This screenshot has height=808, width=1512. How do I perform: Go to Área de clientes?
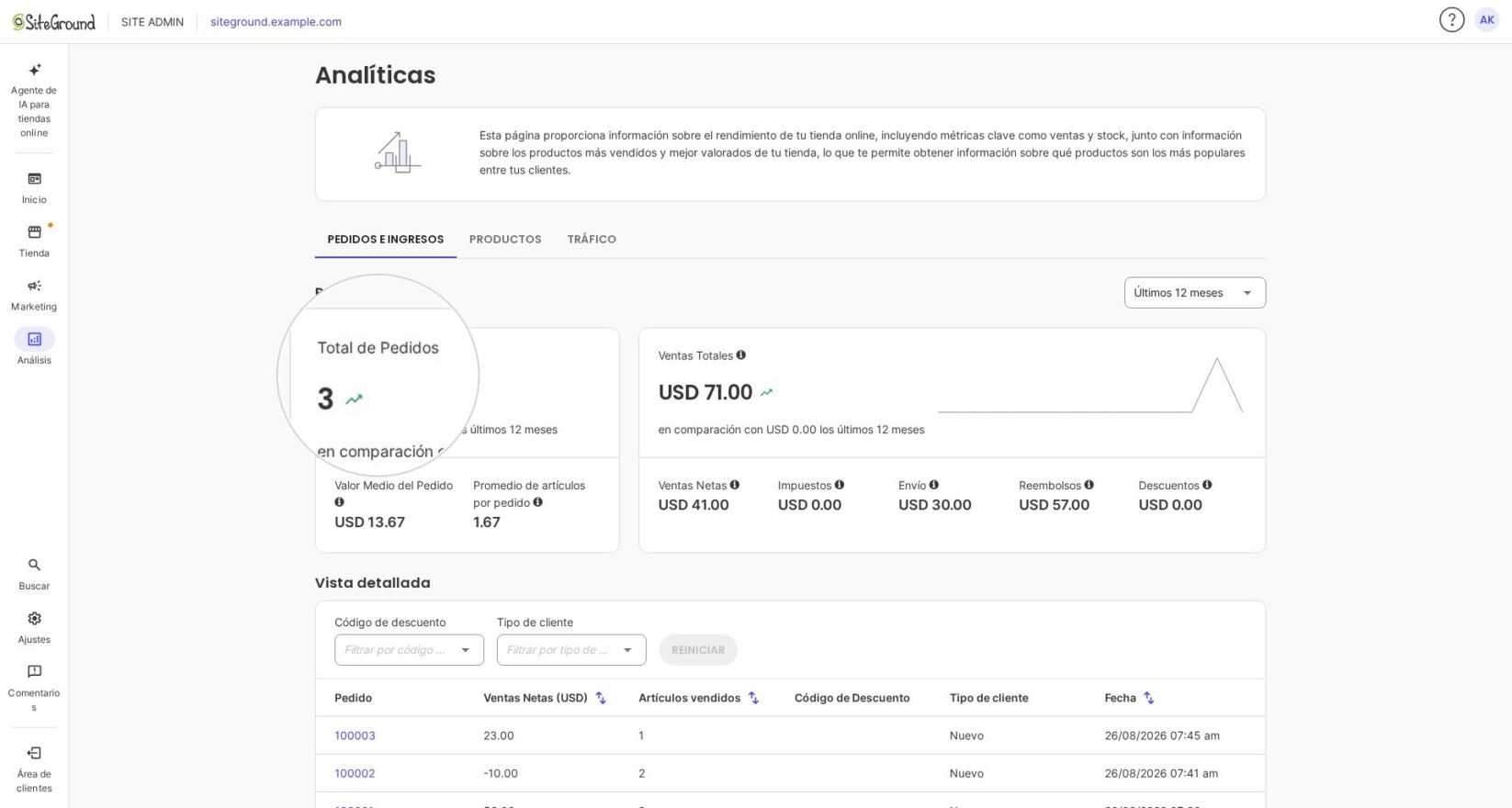pos(34,769)
